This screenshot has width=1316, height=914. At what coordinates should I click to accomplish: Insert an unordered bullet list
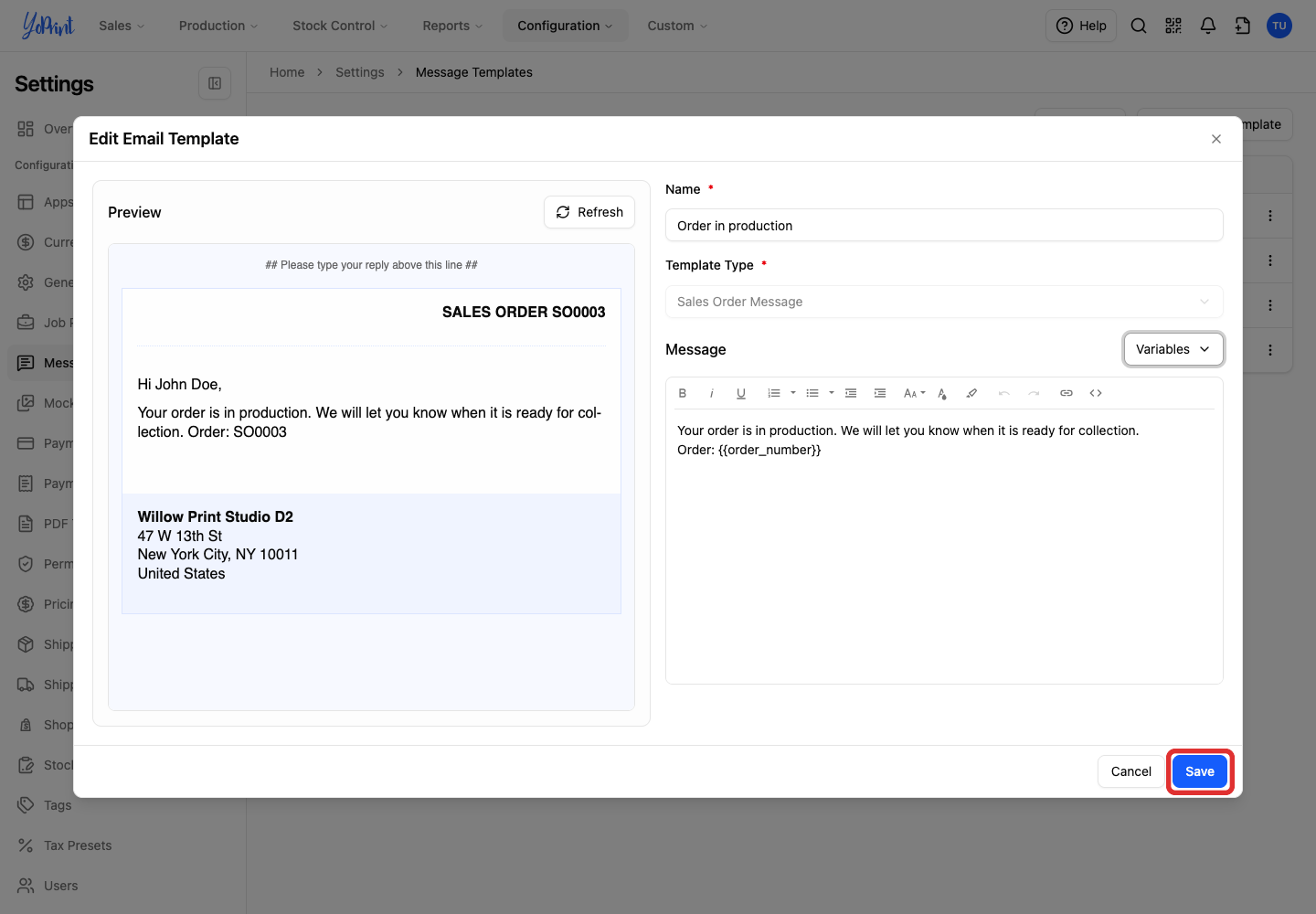[x=812, y=393]
